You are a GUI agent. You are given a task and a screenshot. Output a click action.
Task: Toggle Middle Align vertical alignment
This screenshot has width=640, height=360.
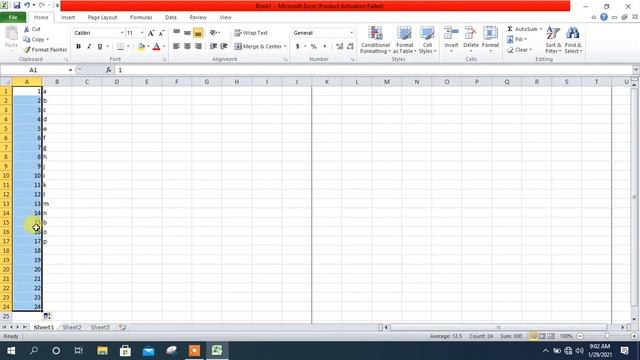[187, 33]
